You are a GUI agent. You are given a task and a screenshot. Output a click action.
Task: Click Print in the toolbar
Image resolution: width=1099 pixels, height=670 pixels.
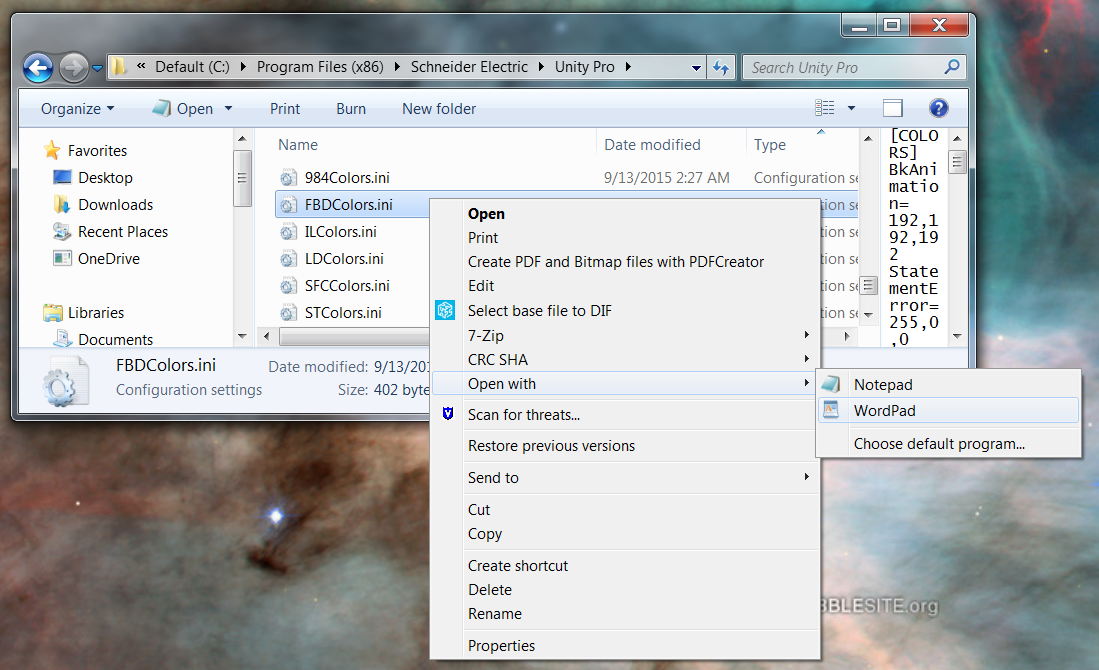[x=285, y=109]
